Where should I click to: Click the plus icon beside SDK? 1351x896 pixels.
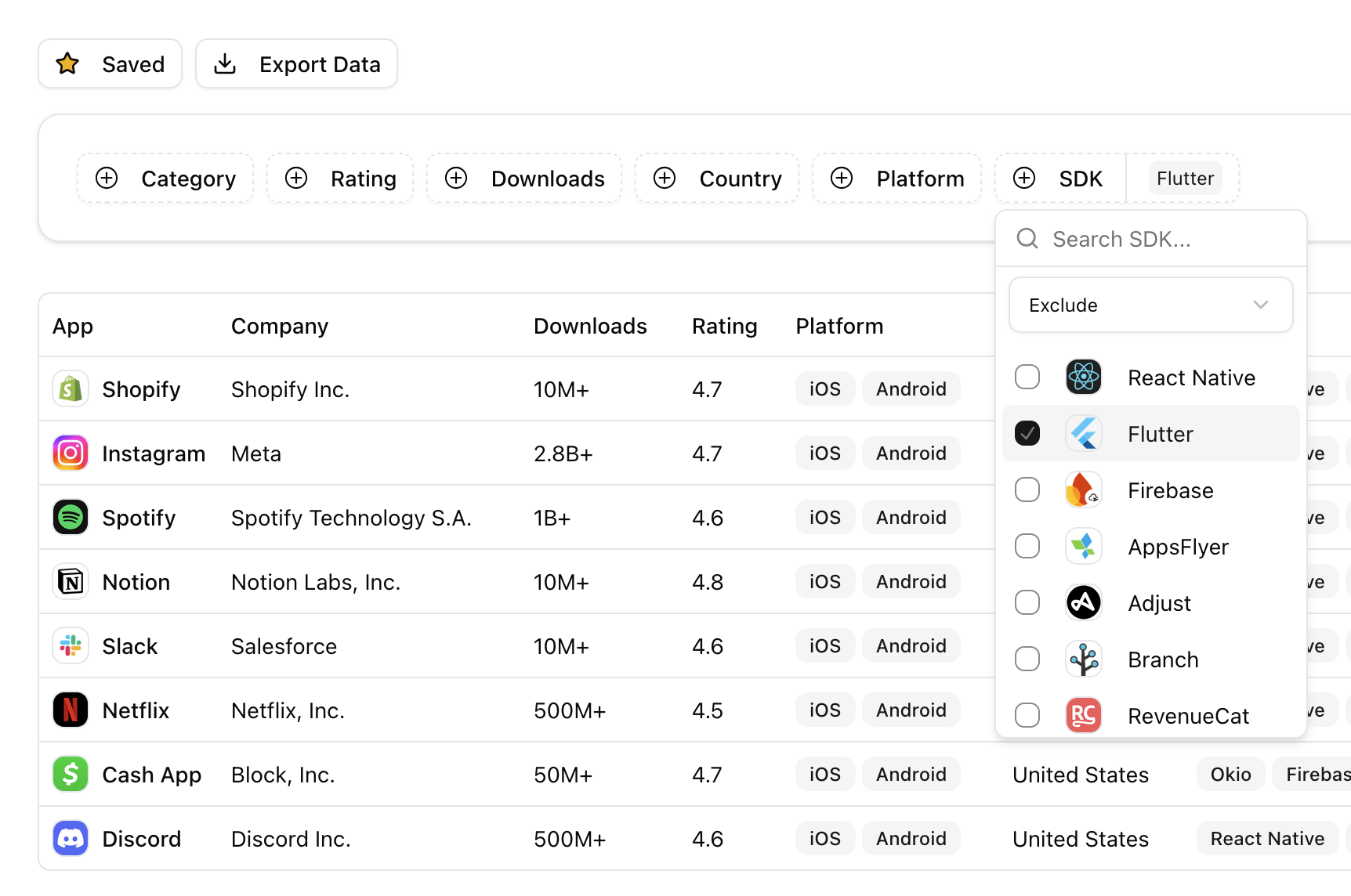1024,178
